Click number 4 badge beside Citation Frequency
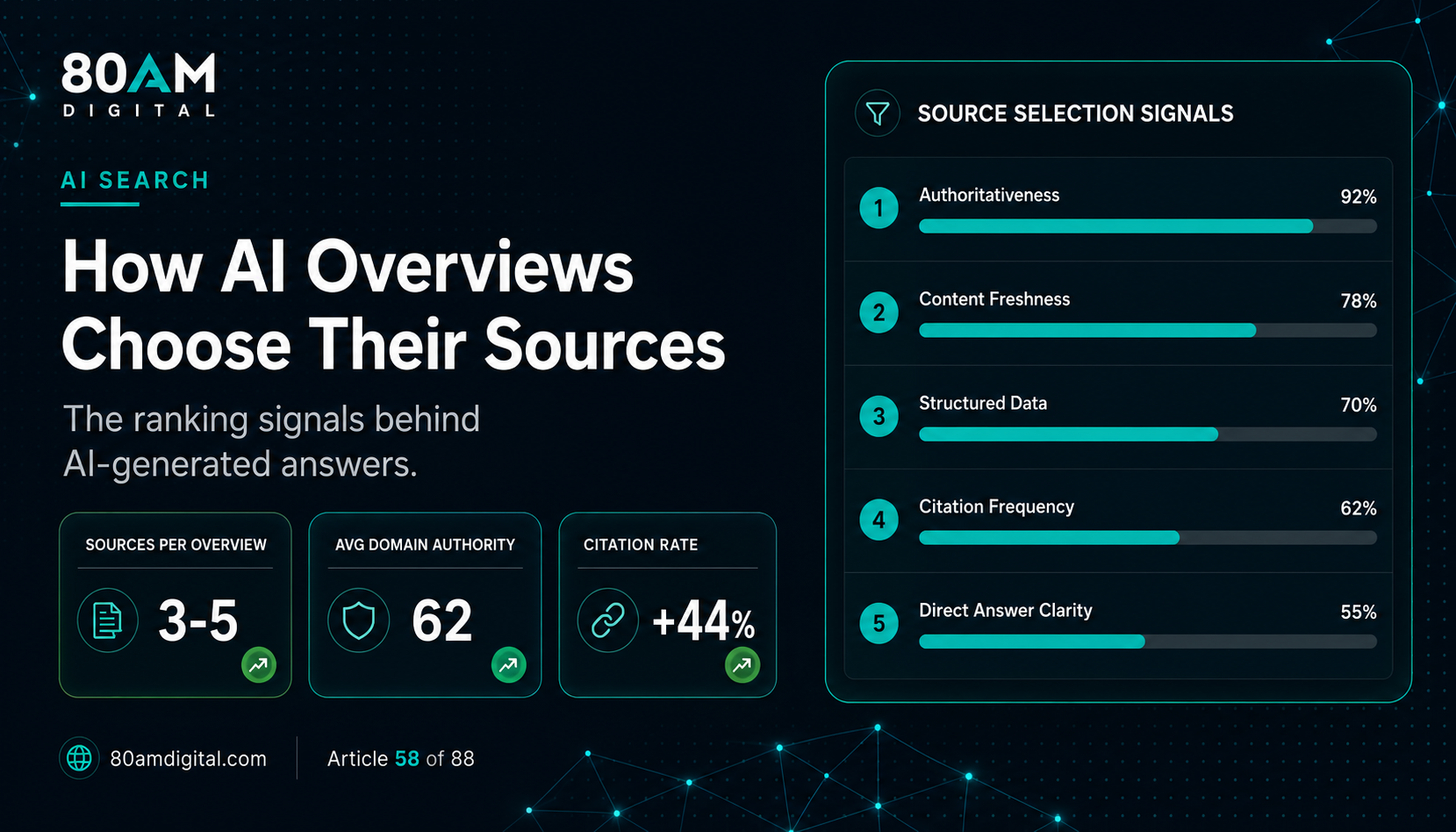 [879, 520]
